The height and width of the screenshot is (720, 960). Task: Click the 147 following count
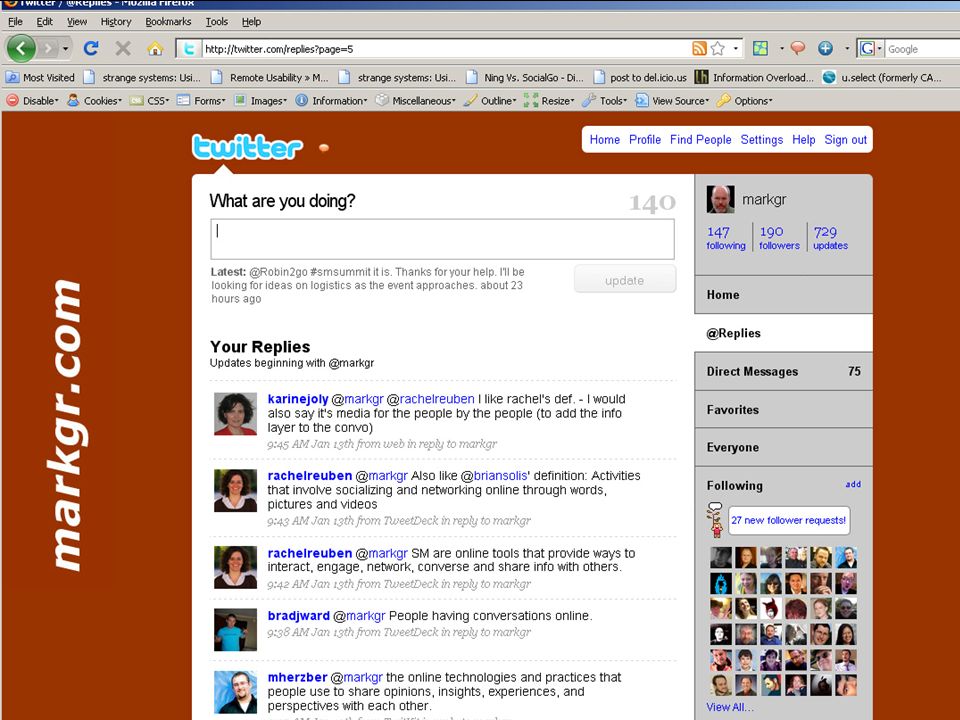pos(726,238)
